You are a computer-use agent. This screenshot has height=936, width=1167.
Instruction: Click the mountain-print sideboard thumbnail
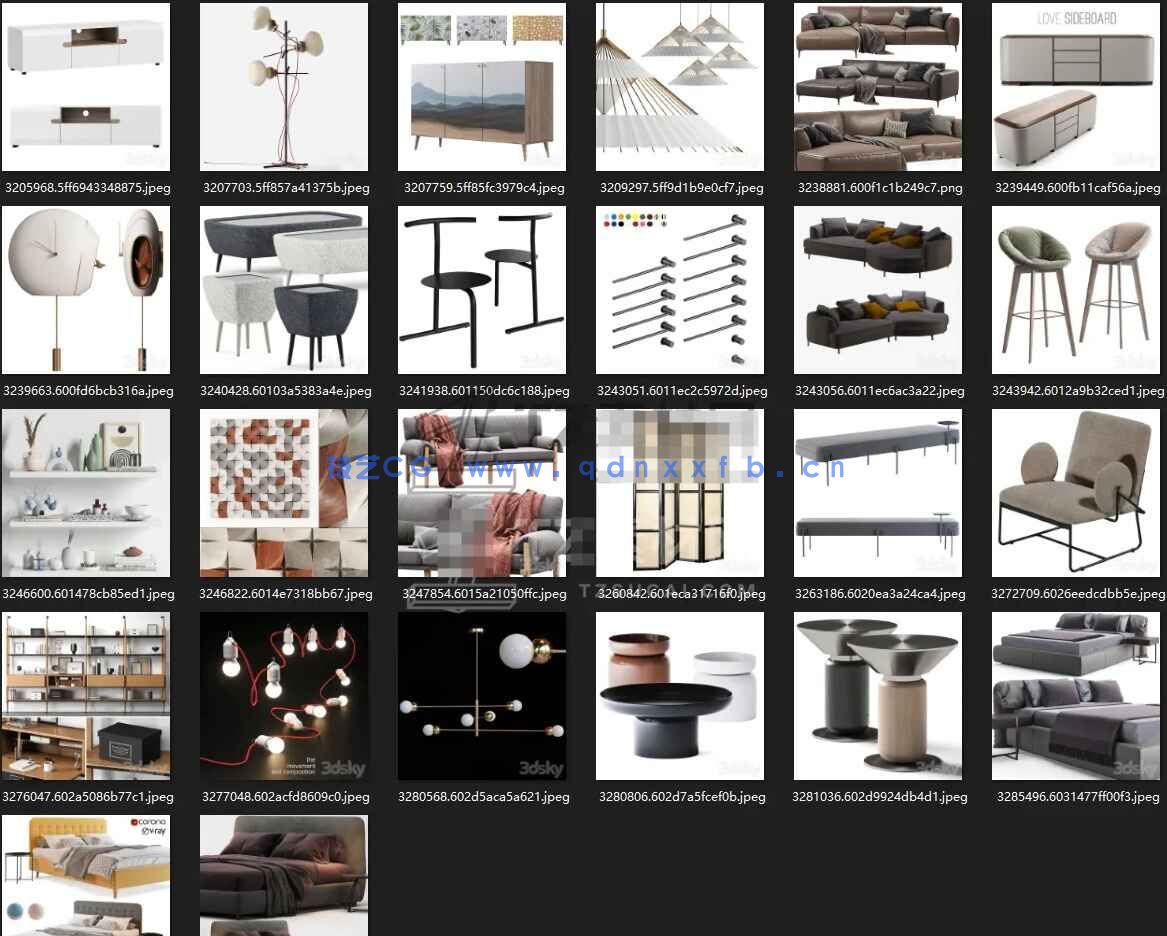point(482,87)
